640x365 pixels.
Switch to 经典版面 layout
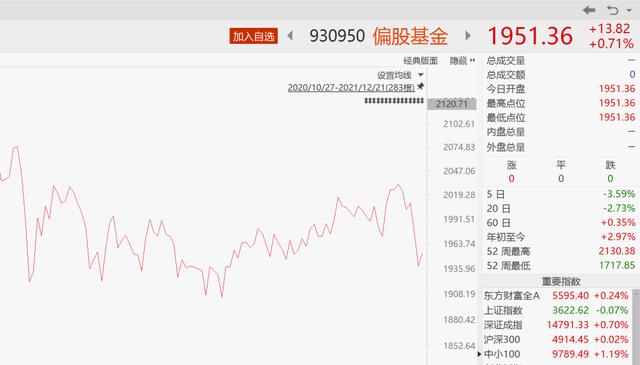(x=420, y=61)
